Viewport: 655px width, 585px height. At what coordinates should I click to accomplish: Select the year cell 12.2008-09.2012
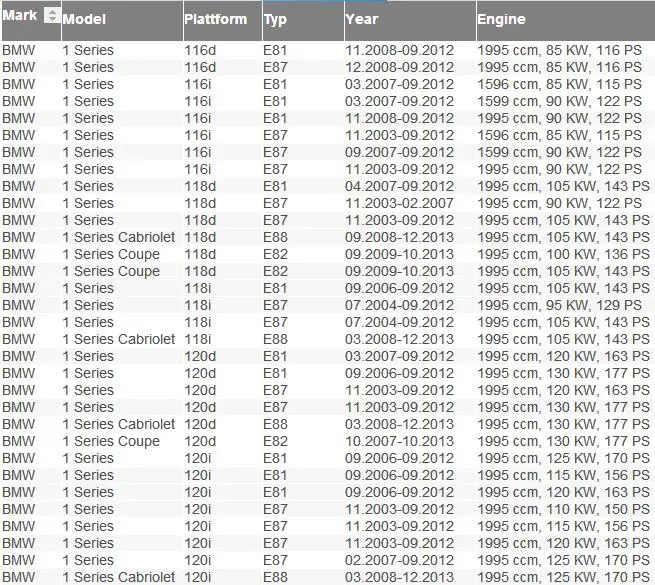tap(399, 67)
